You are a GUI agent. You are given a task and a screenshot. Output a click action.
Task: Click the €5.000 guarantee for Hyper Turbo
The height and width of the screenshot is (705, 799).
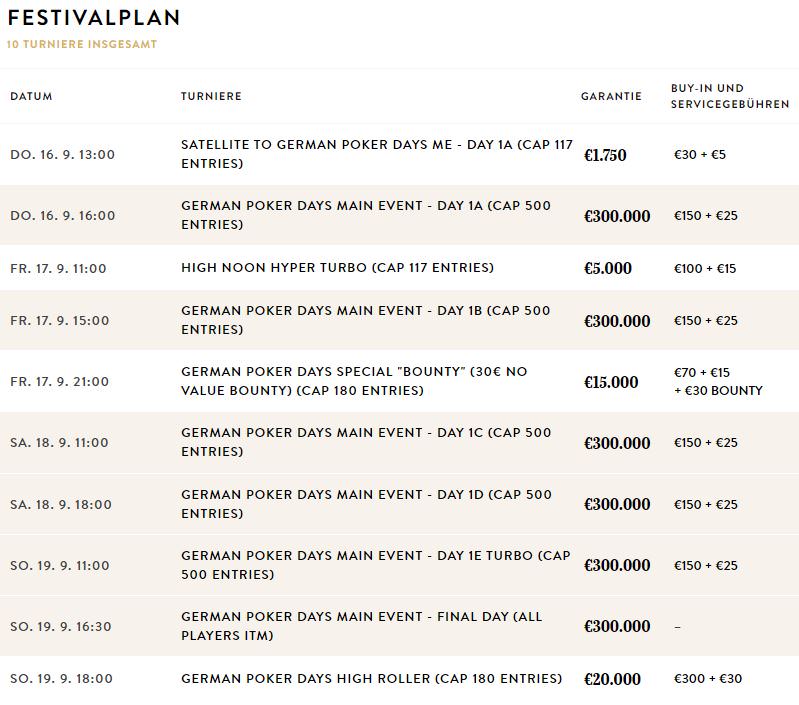click(608, 268)
